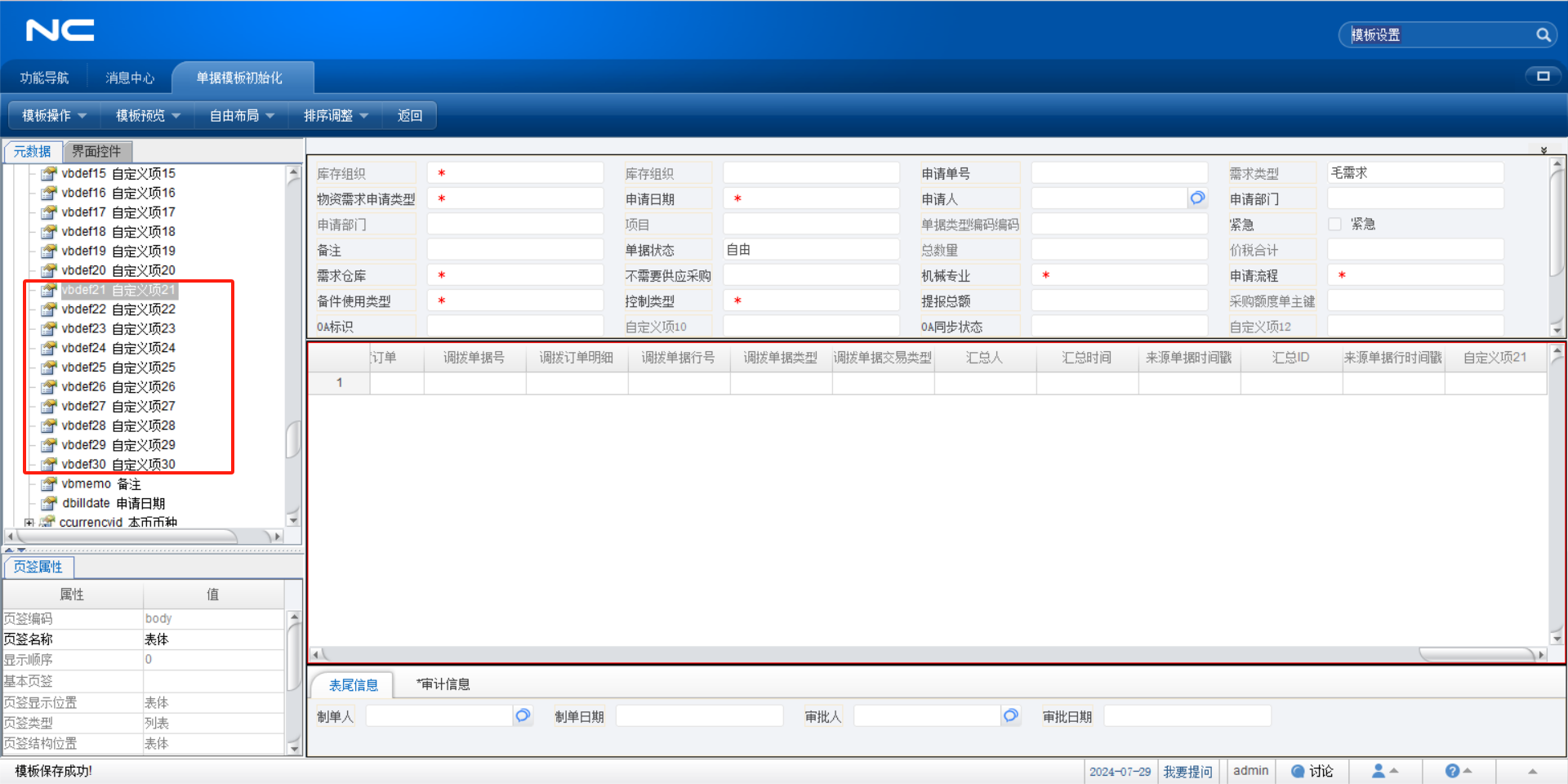Click the 自定义项21 table column header

[1495, 357]
